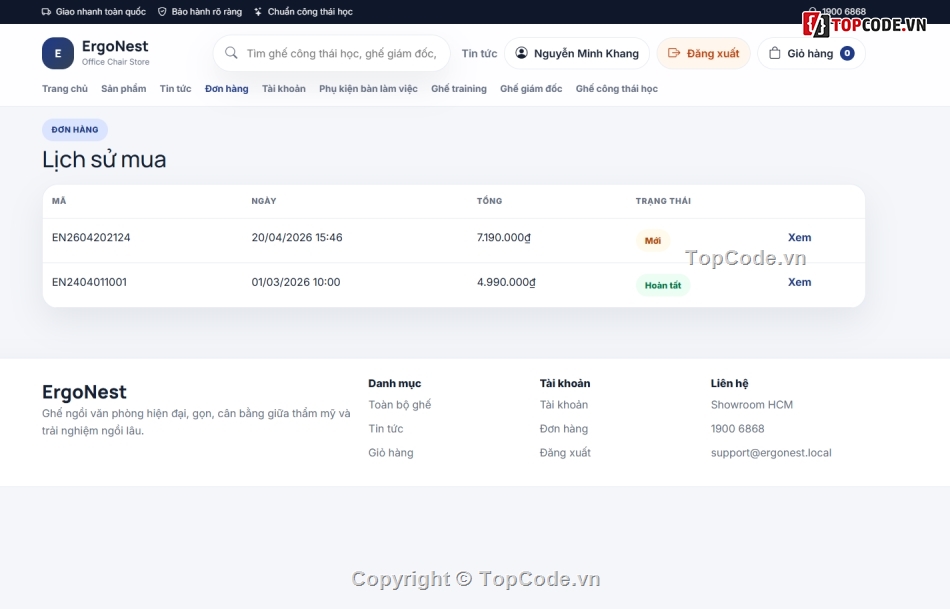Image resolution: width=950 pixels, height=609 pixels.
Task: Open footer link Tin tức
Action: pyautogui.click(x=386, y=428)
